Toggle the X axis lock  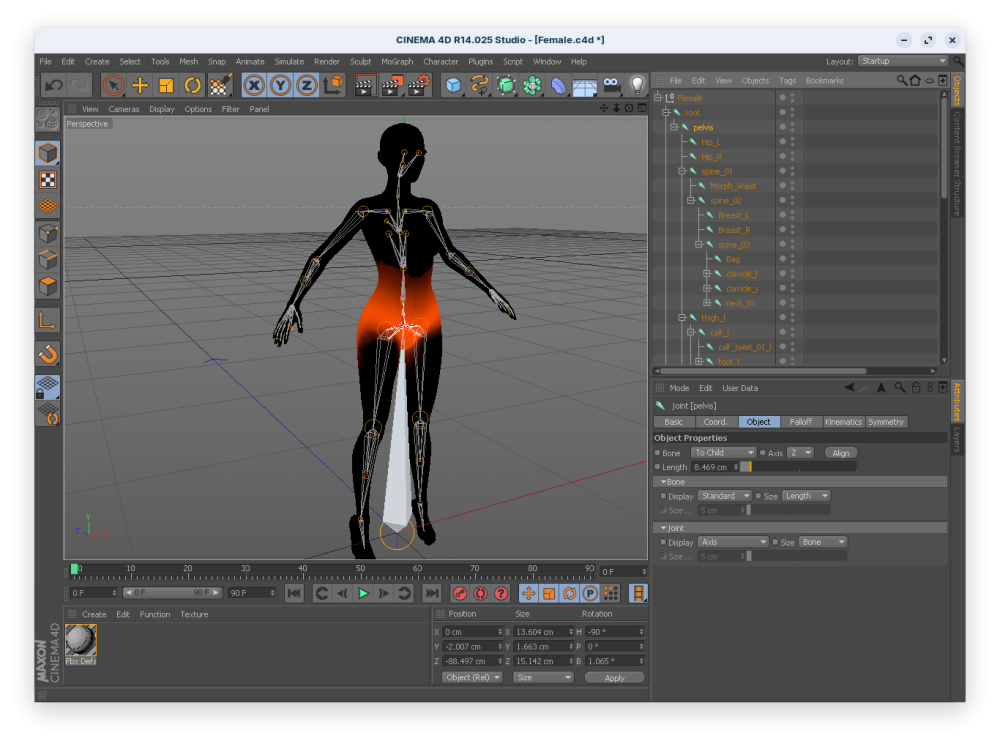point(255,85)
